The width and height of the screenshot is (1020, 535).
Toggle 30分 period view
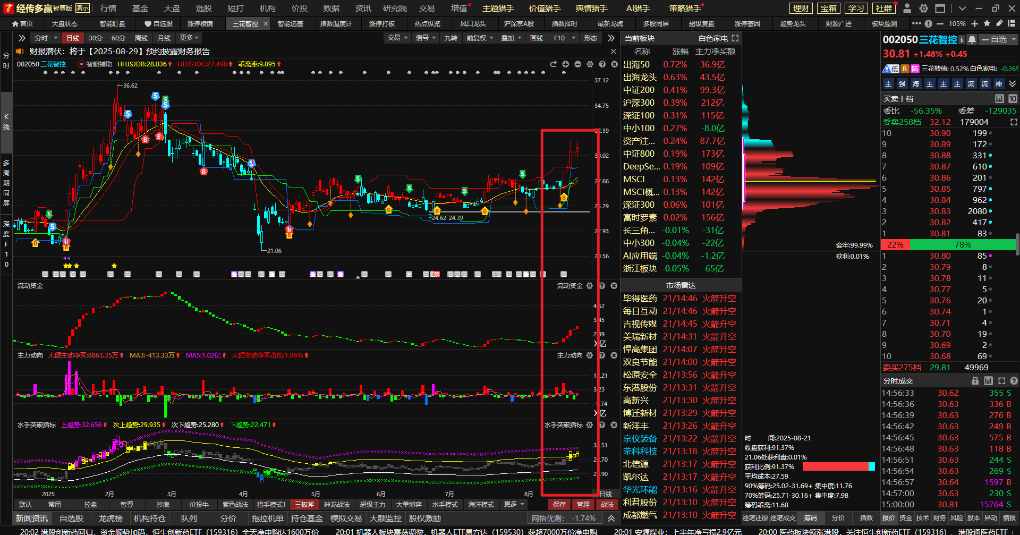[x=95, y=38]
